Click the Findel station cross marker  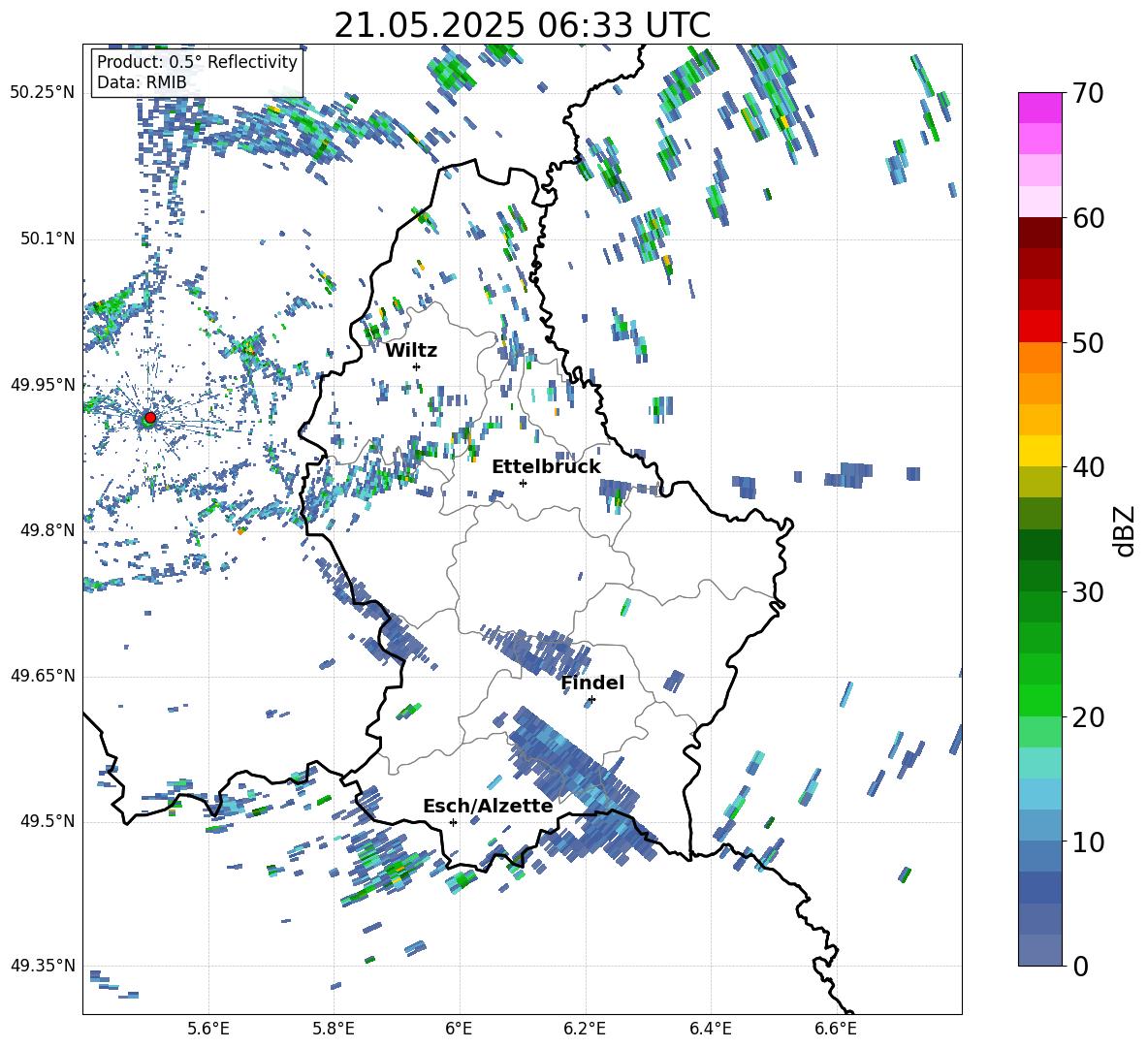[x=591, y=700]
